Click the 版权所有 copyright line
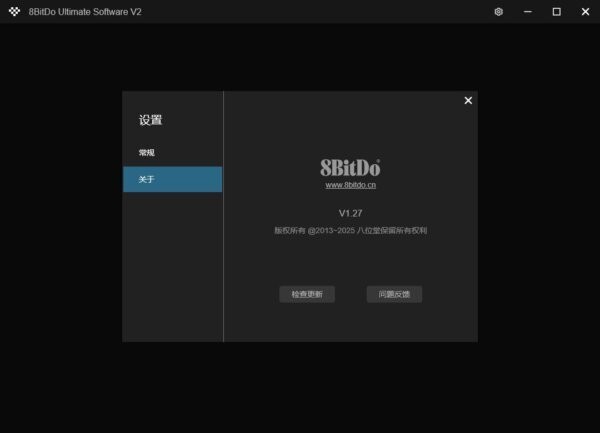This screenshot has height=433, width=600. pos(351,230)
